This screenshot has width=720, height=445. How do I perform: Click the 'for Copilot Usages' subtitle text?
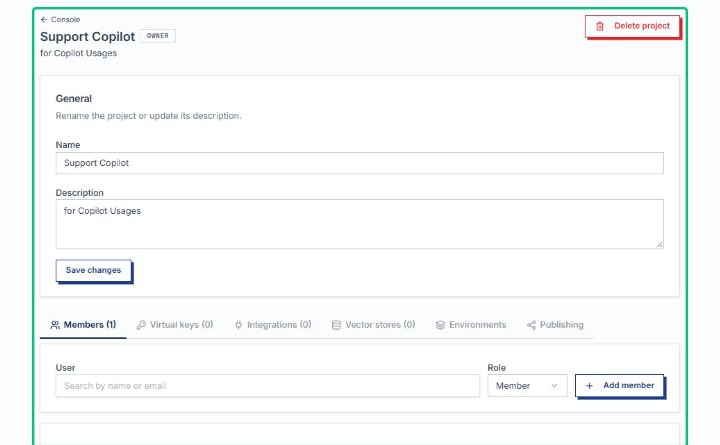tap(78, 53)
